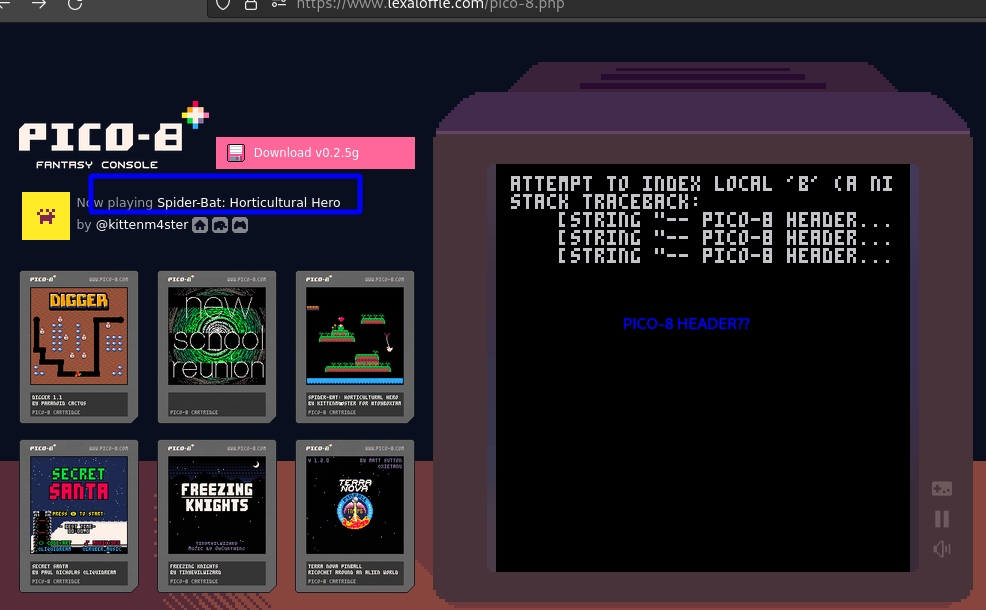
Task: Click the padlock site security icon
Action: coord(251,4)
